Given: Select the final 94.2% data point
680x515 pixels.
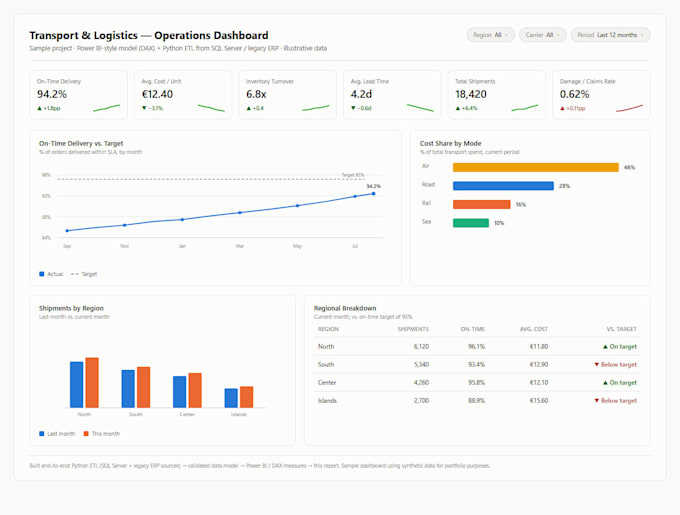Looking at the screenshot, I should 373,194.
